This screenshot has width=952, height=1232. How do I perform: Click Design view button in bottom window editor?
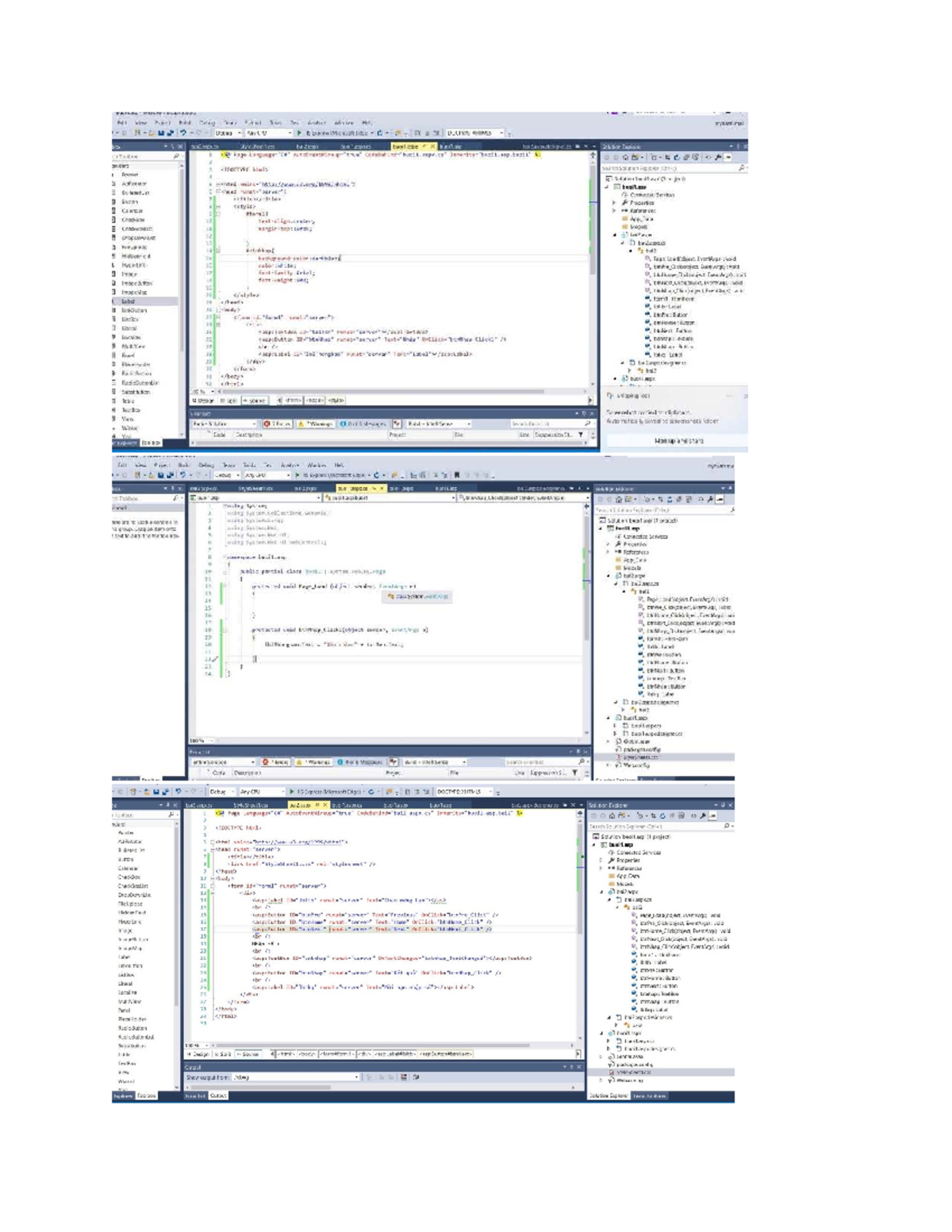pos(198,1054)
